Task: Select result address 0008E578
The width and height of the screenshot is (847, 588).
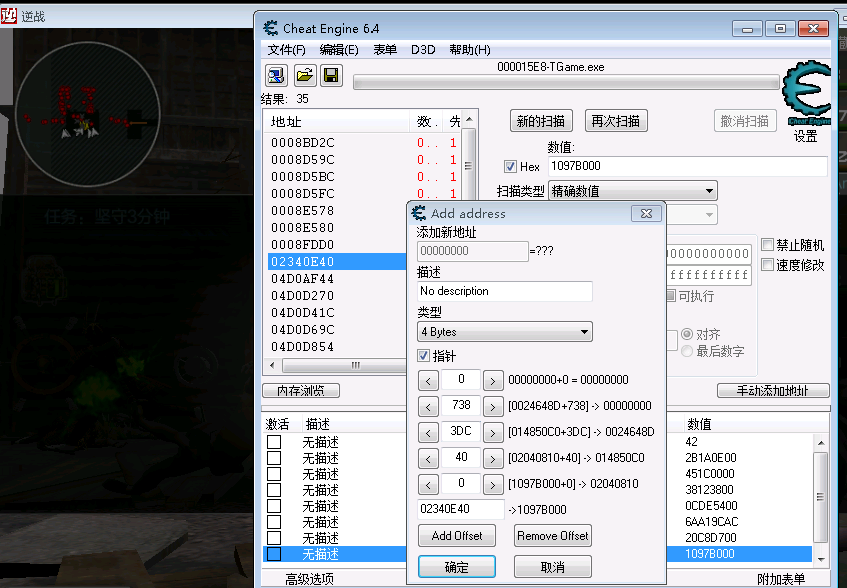Action: (x=302, y=211)
